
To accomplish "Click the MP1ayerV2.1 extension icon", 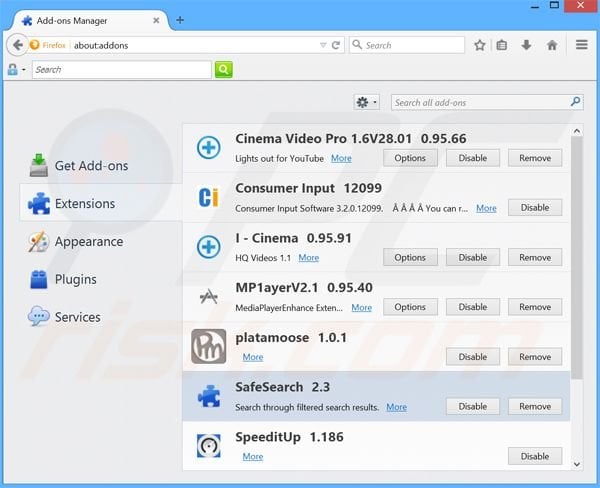I will (209, 296).
